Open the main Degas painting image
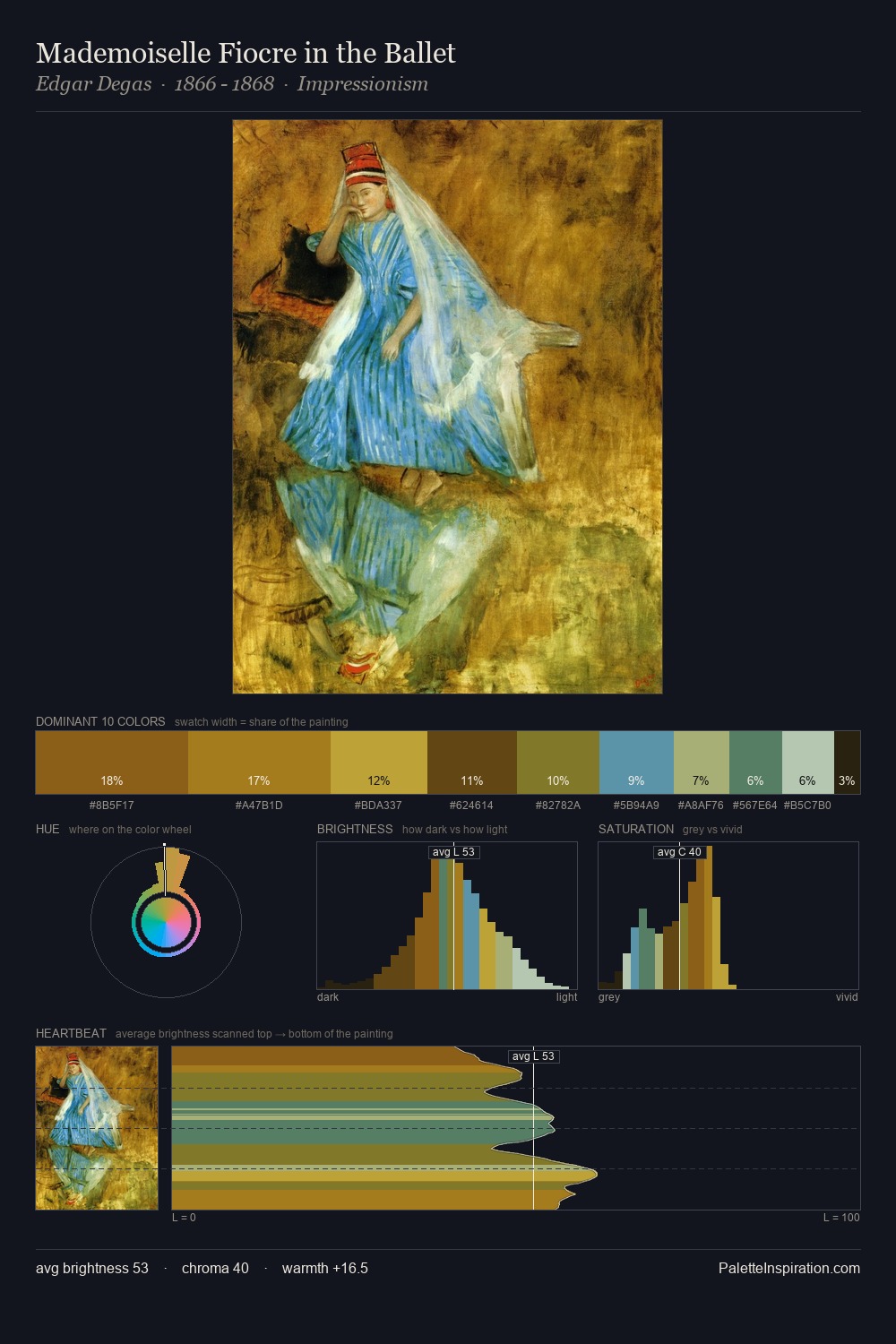The height and width of the screenshot is (1344, 896). click(x=447, y=407)
